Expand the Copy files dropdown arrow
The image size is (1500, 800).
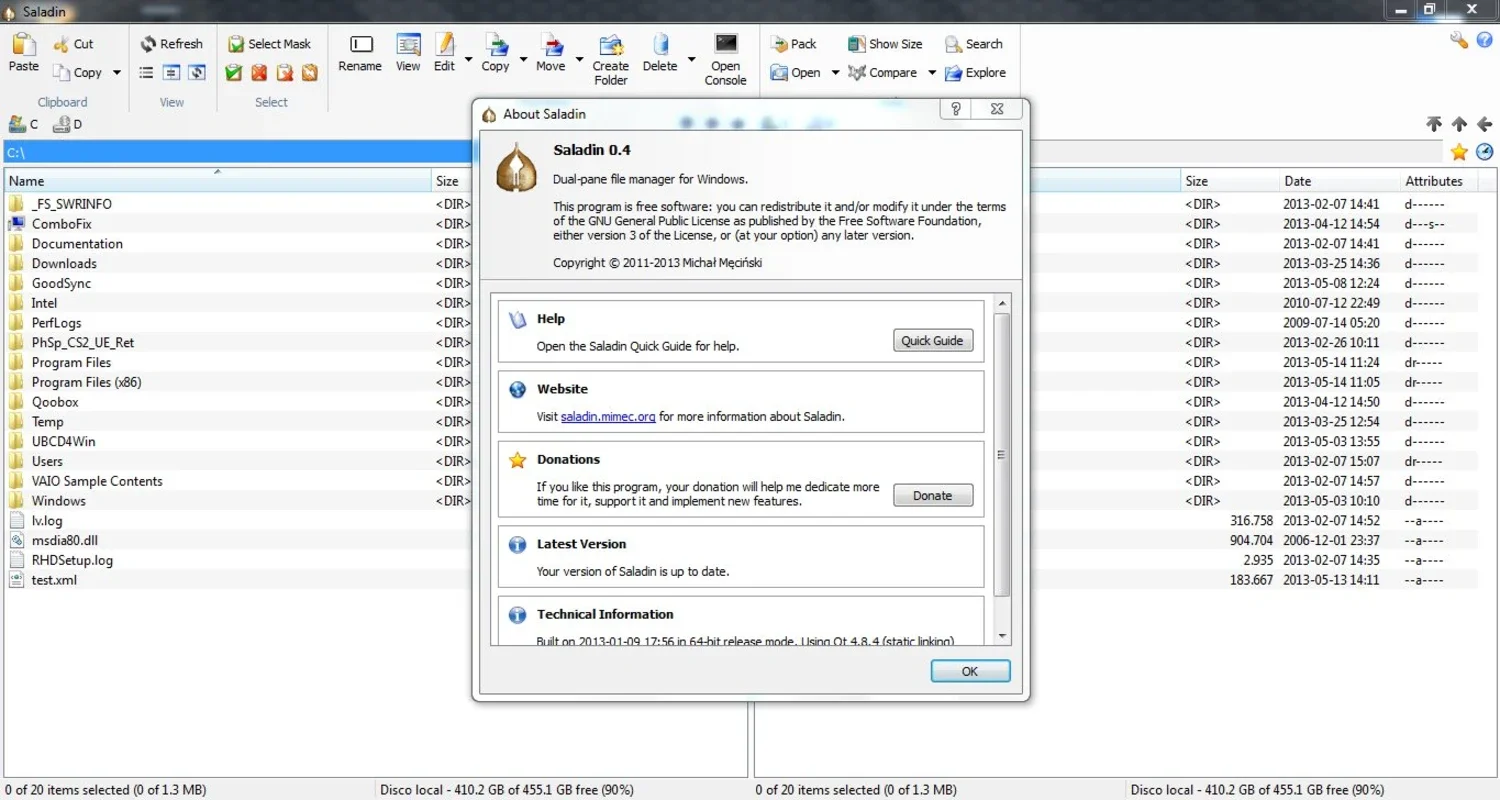522,60
